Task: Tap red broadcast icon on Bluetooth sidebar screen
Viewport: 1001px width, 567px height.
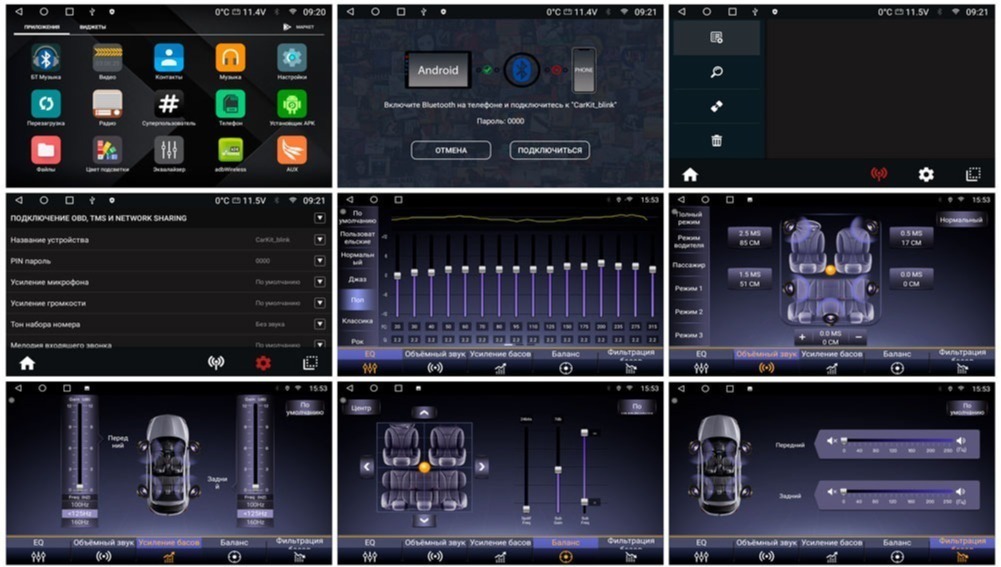Action: [x=879, y=174]
